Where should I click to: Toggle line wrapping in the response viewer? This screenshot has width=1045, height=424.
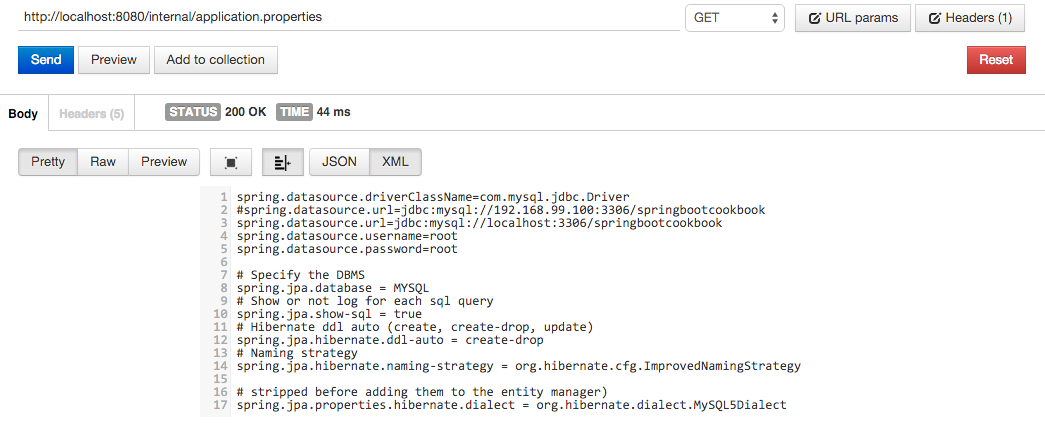(x=282, y=162)
